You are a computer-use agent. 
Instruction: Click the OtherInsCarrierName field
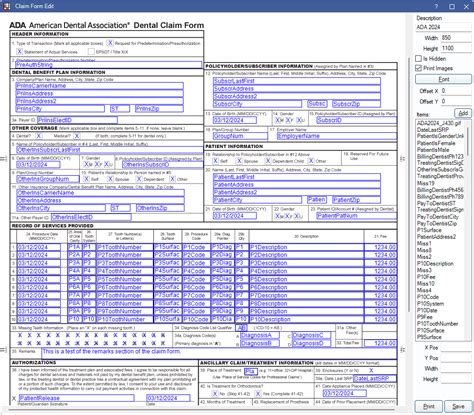(100, 193)
